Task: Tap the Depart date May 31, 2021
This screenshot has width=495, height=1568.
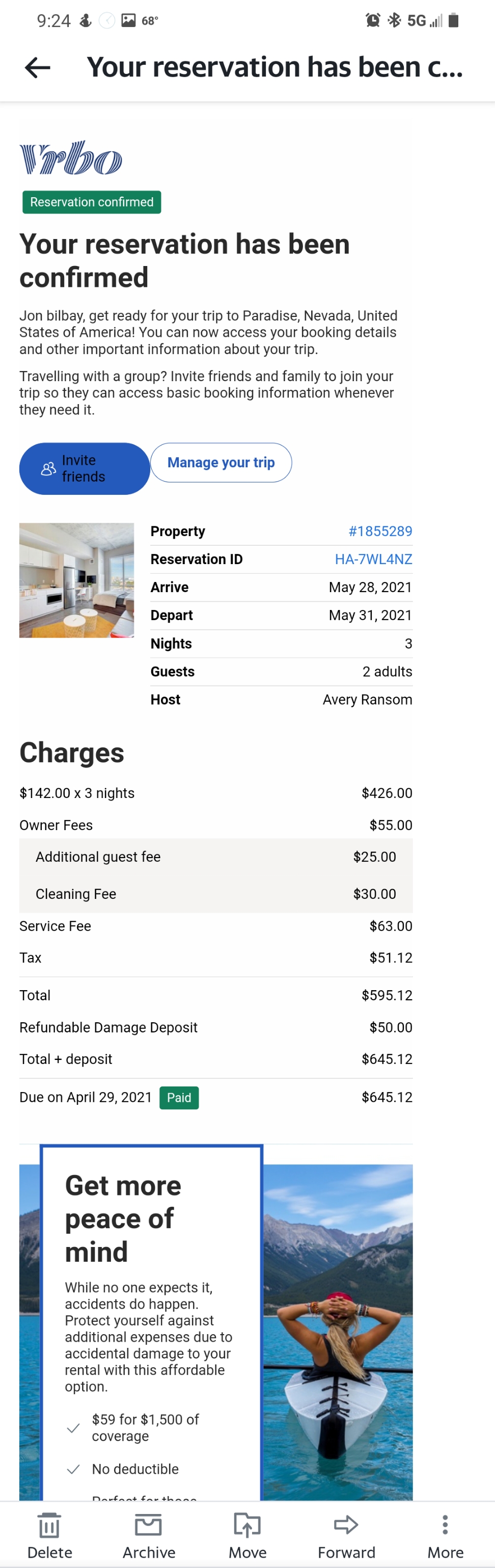Action: coord(370,616)
